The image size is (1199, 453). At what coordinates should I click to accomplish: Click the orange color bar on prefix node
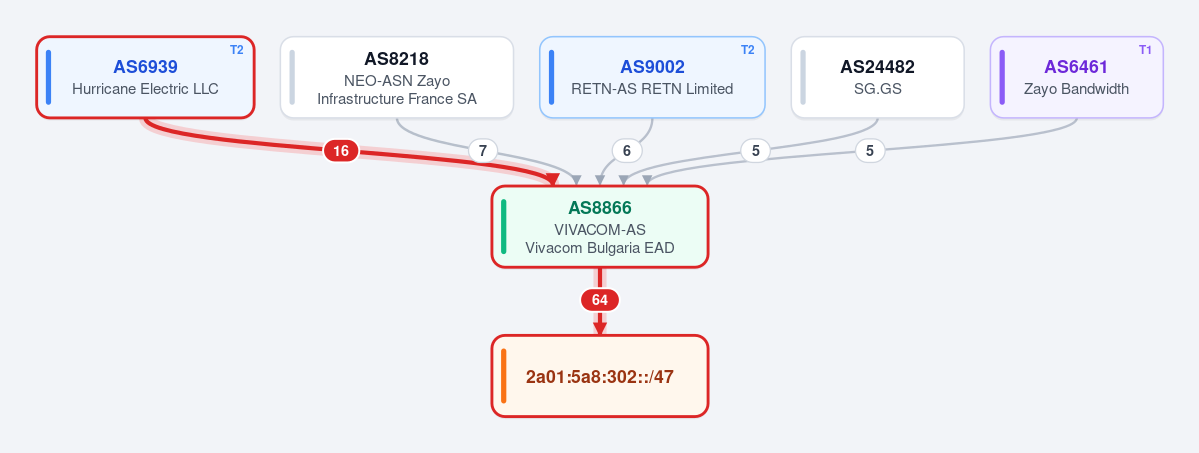(x=504, y=376)
